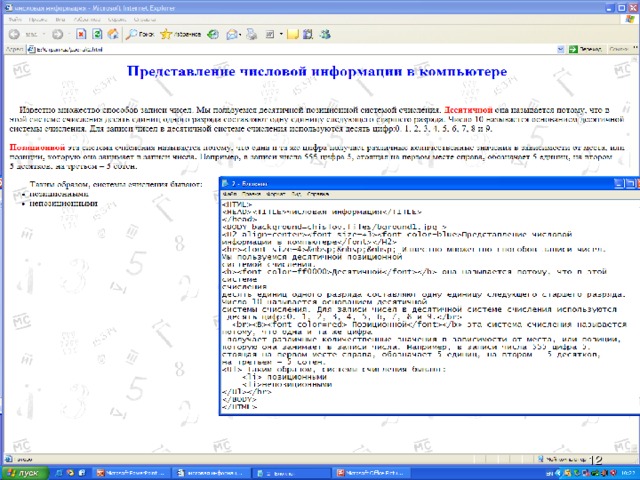Click inside the browser address bar field
This screenshot has width=640, height=480.
[x=300, y=47]
